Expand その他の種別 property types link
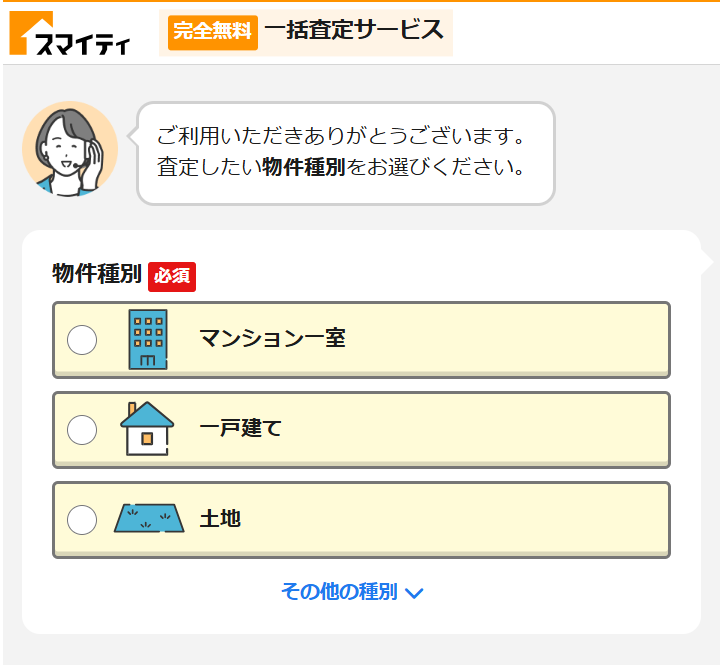The image size is (720, 666). (x=340, y=592)
